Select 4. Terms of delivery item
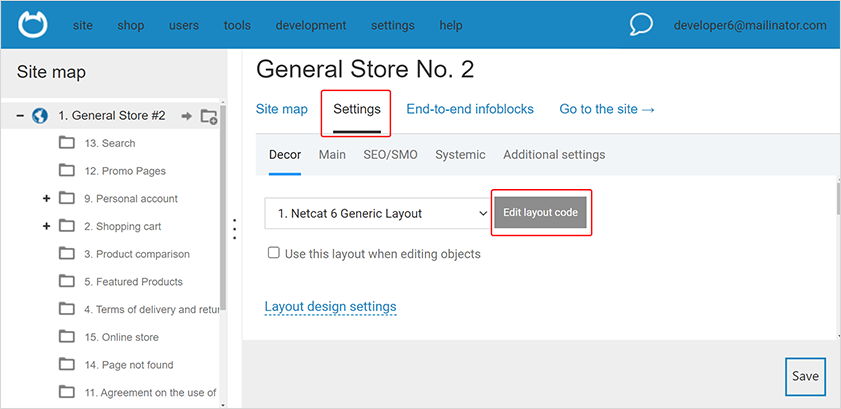Screen dimensions: 841x409 pos(152,309)
